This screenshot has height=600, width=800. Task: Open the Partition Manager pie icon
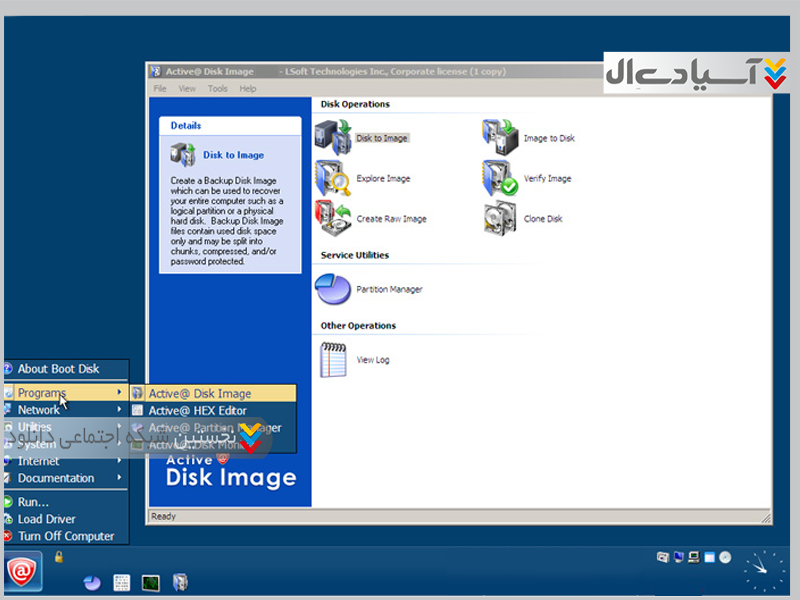333,289
